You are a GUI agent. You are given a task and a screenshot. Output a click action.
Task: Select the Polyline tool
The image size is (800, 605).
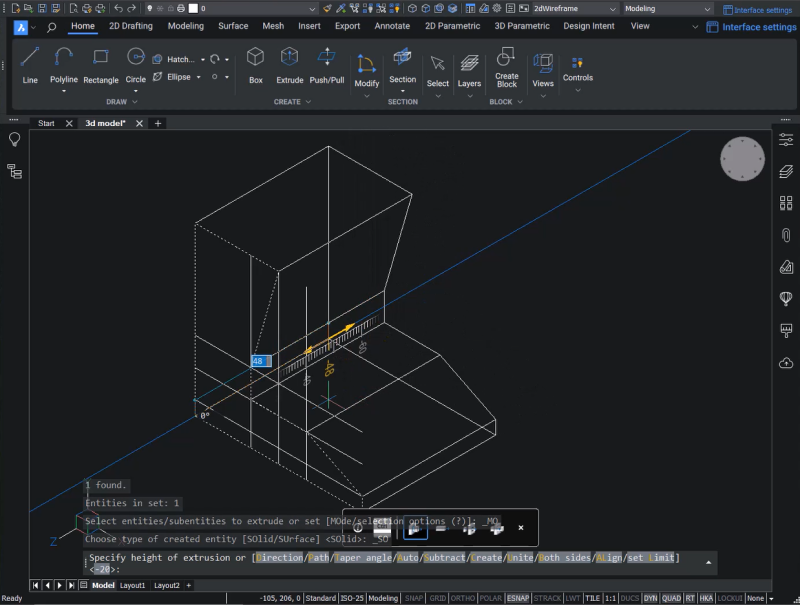point(62,67)
